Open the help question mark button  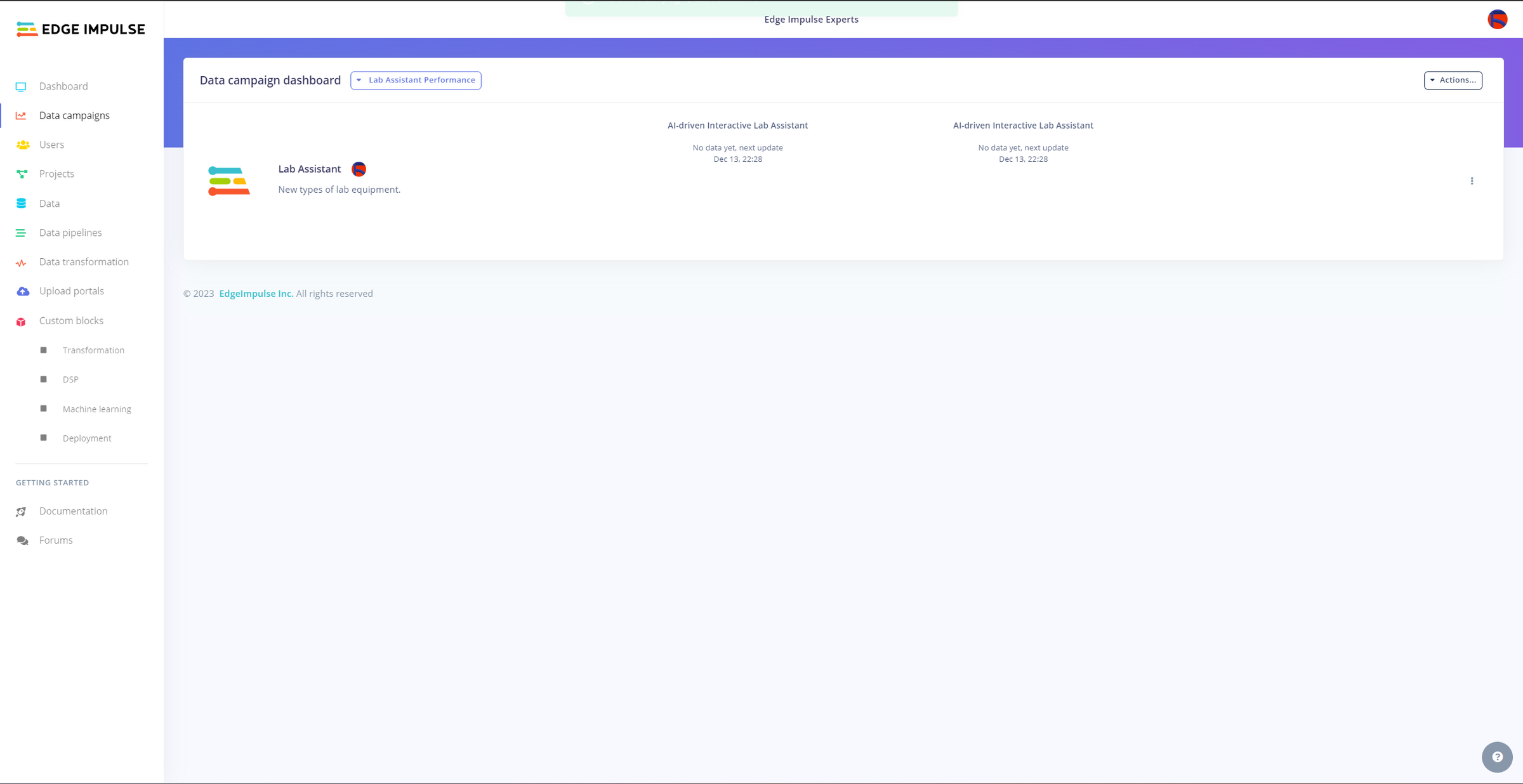[1497, 757]
